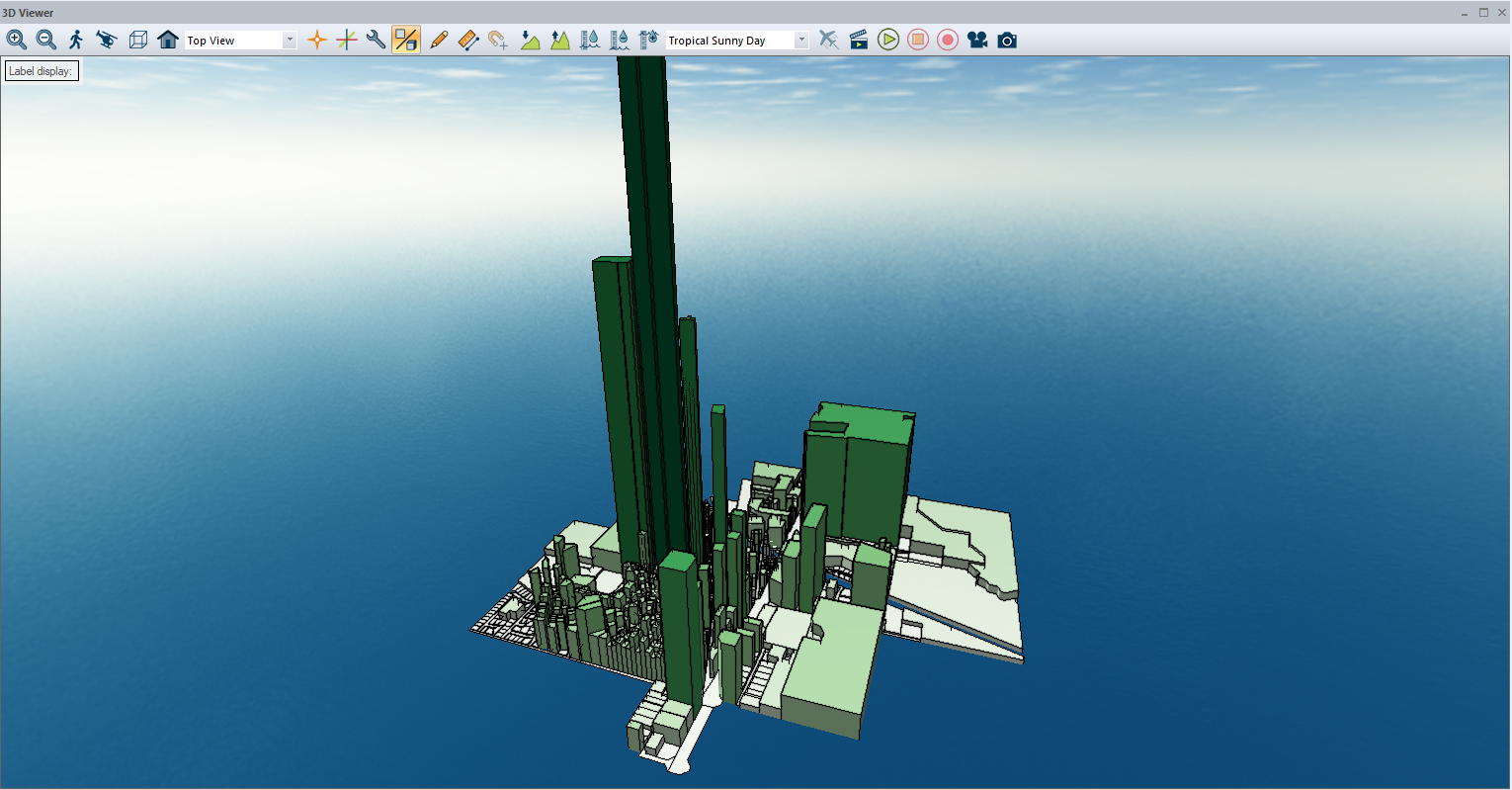
Task: Activate the helicopter fly mode
Action: point(107,40)
